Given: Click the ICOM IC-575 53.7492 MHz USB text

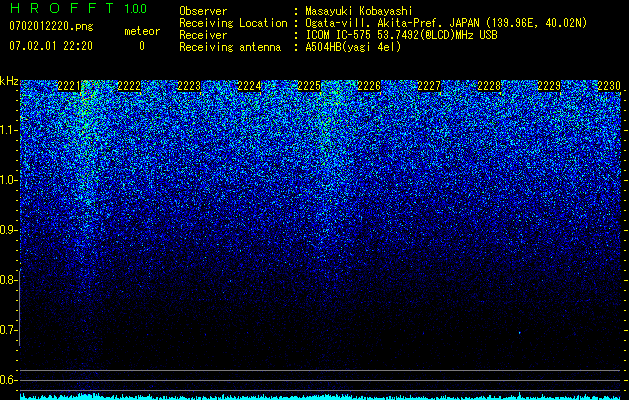Looking at the screenshot, I should tap(401, 35).
